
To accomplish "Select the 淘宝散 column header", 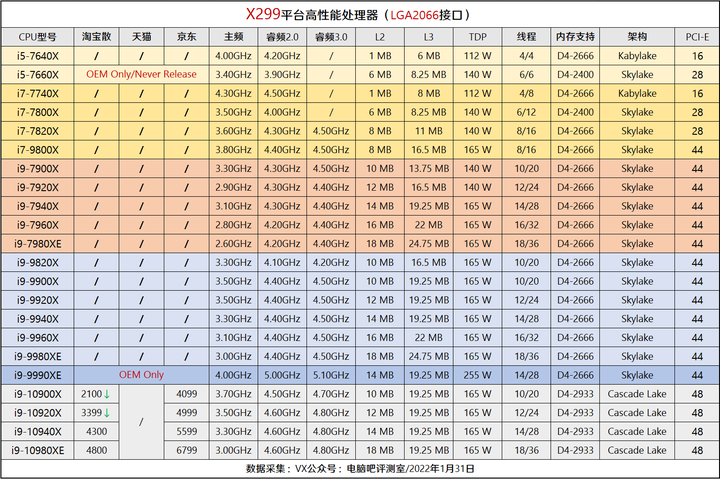I will pos(96,37).
